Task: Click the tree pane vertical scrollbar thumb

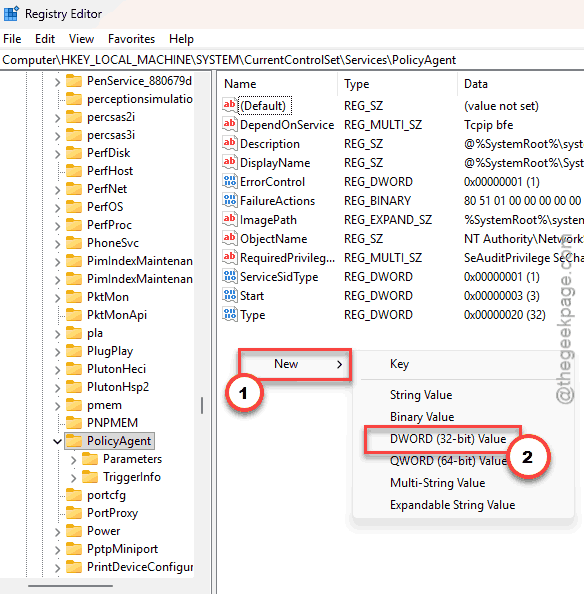Action: (x=202, y=405)
